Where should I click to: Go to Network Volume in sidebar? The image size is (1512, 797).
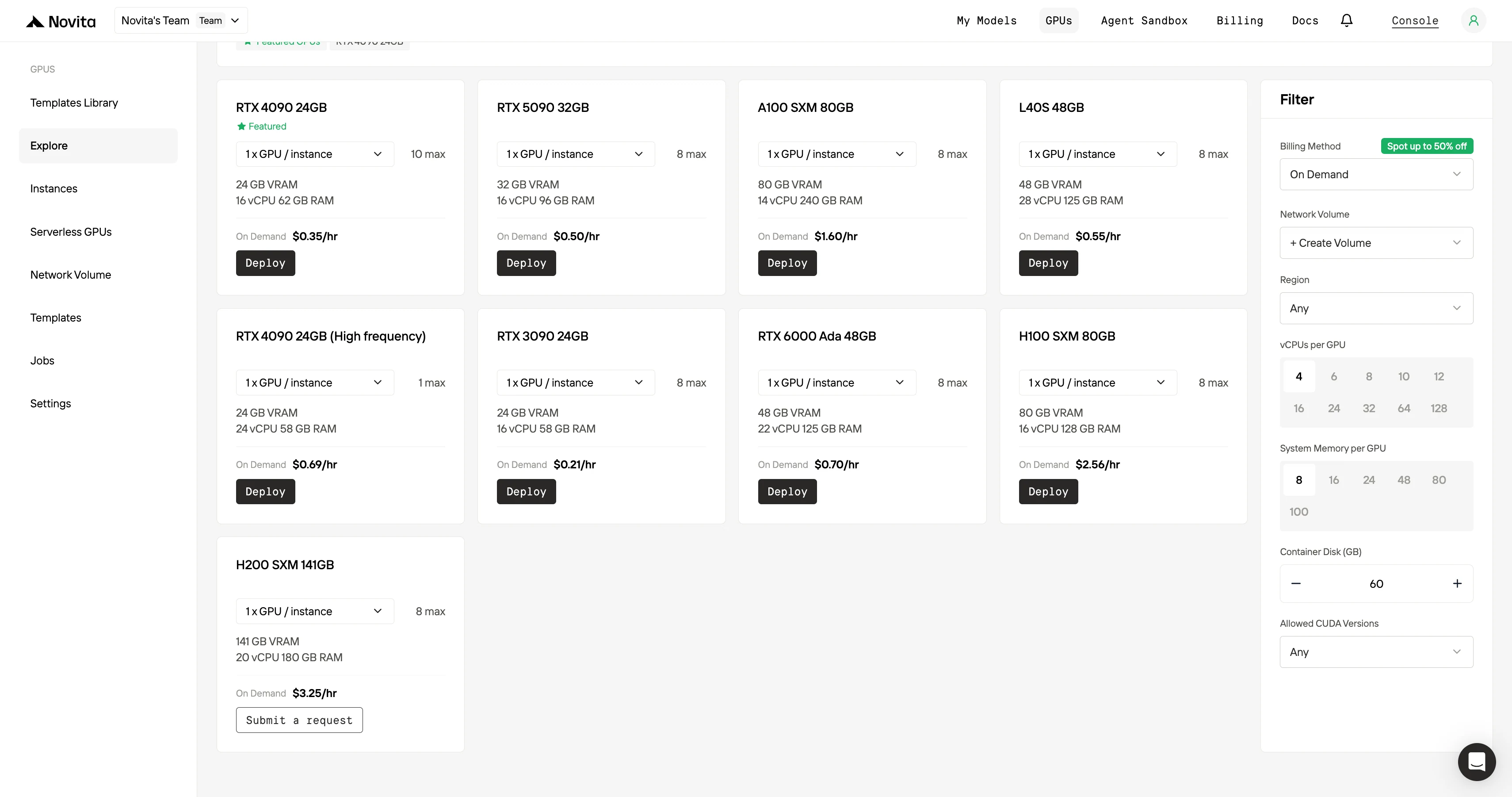click(98, 275)
